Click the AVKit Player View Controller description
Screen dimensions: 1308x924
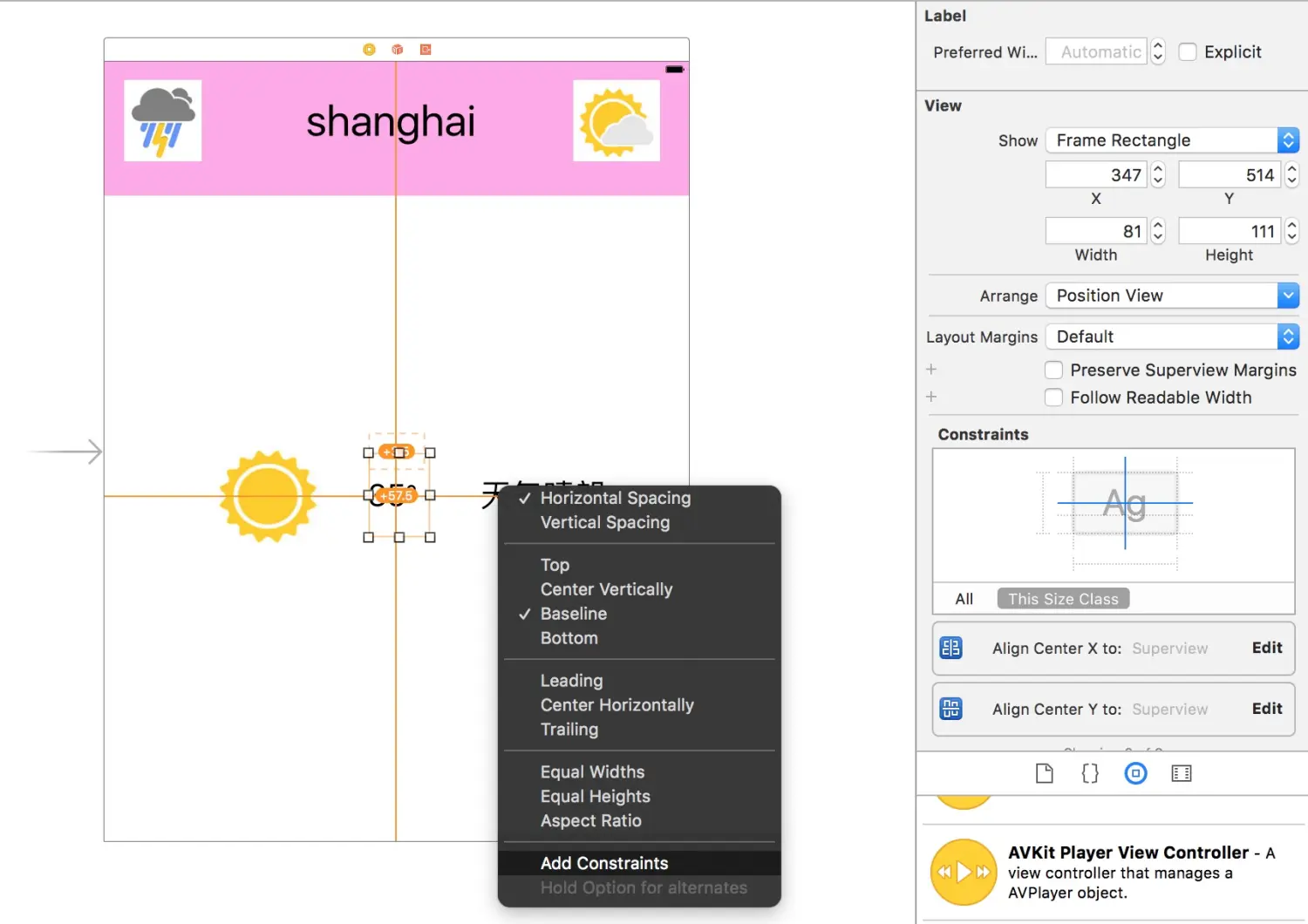[1142, 873]
